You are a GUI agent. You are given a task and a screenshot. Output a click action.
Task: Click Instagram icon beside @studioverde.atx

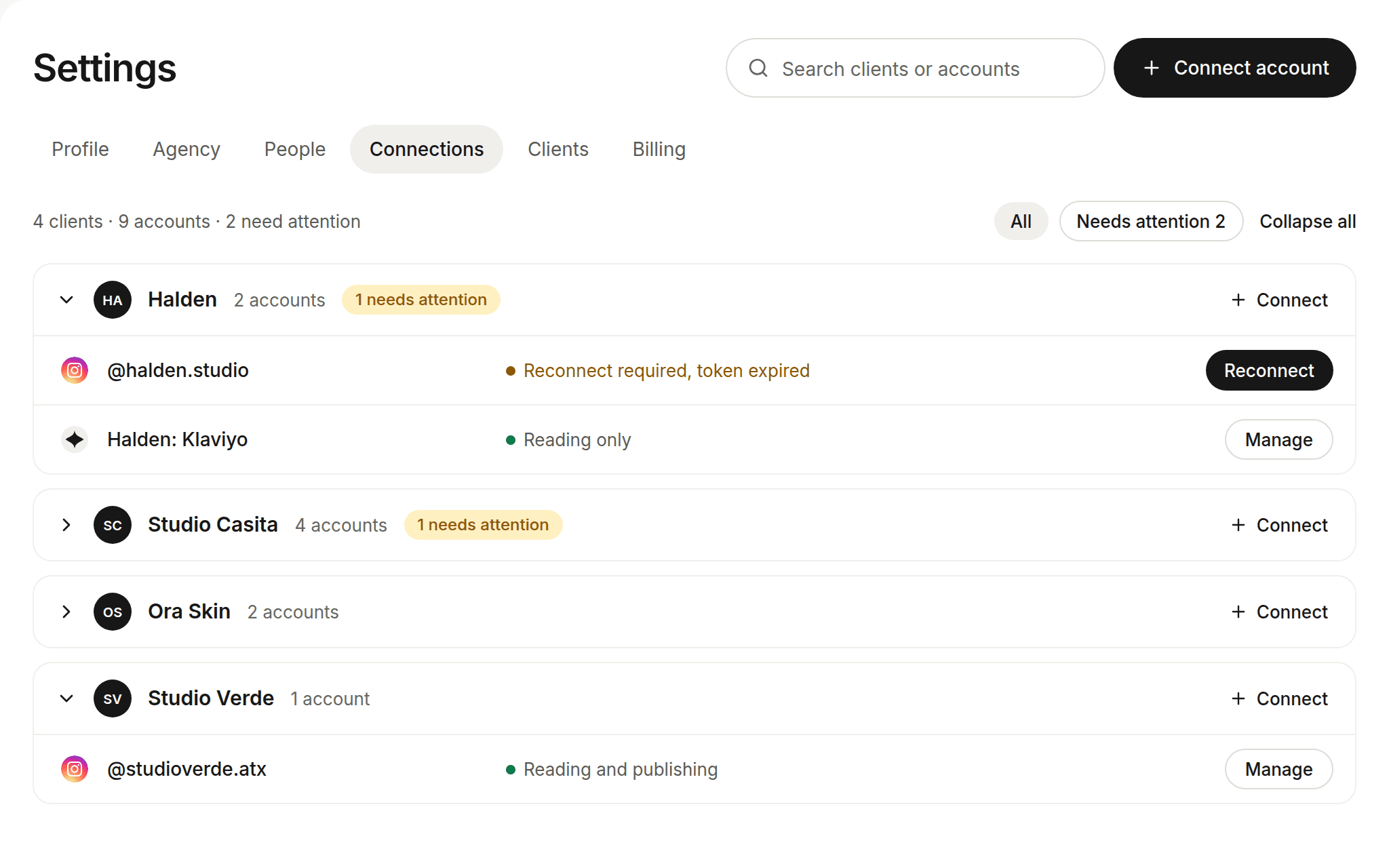coord(75,769)
